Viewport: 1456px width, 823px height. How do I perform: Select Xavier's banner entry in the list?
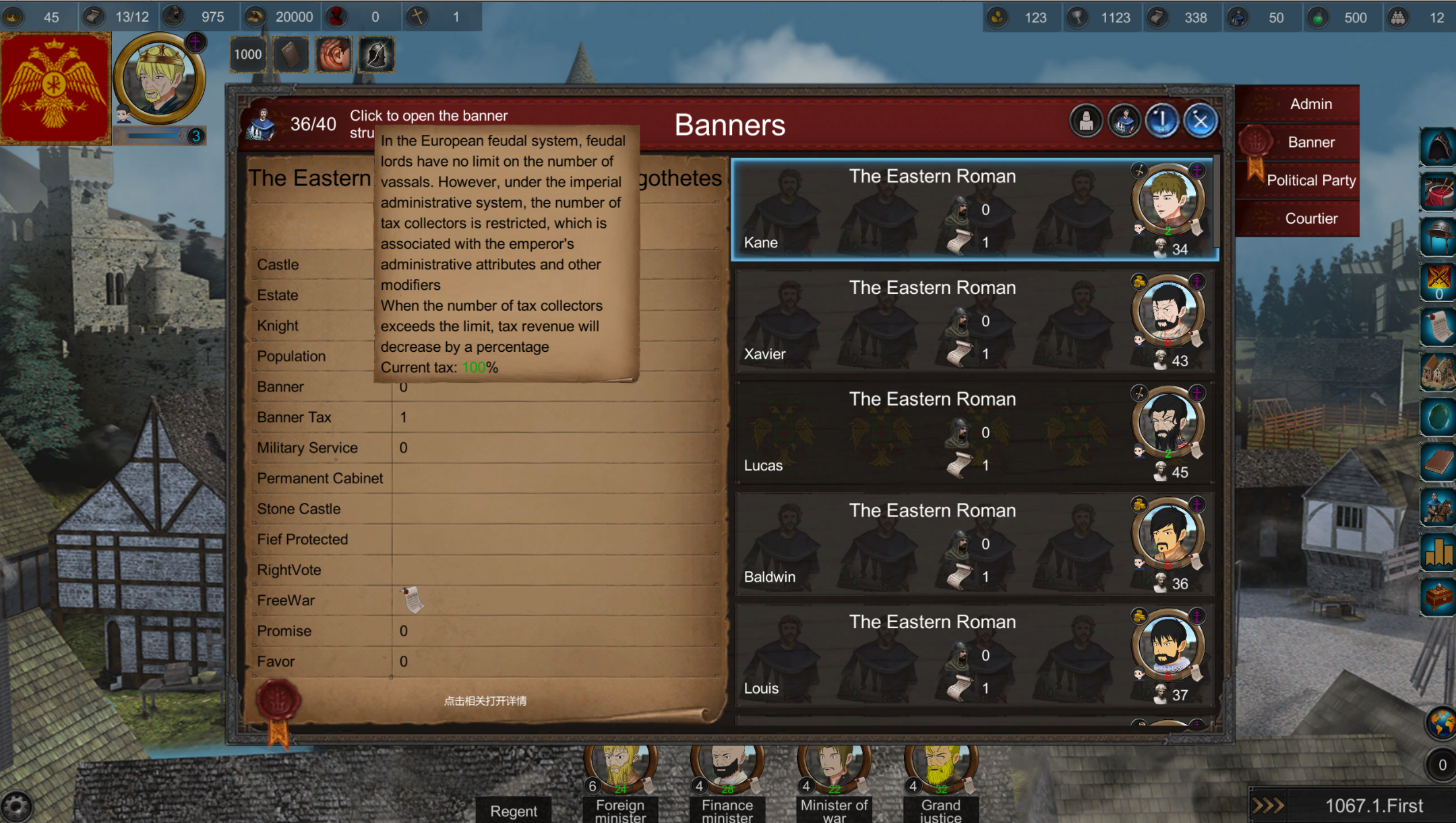[975, 322]
